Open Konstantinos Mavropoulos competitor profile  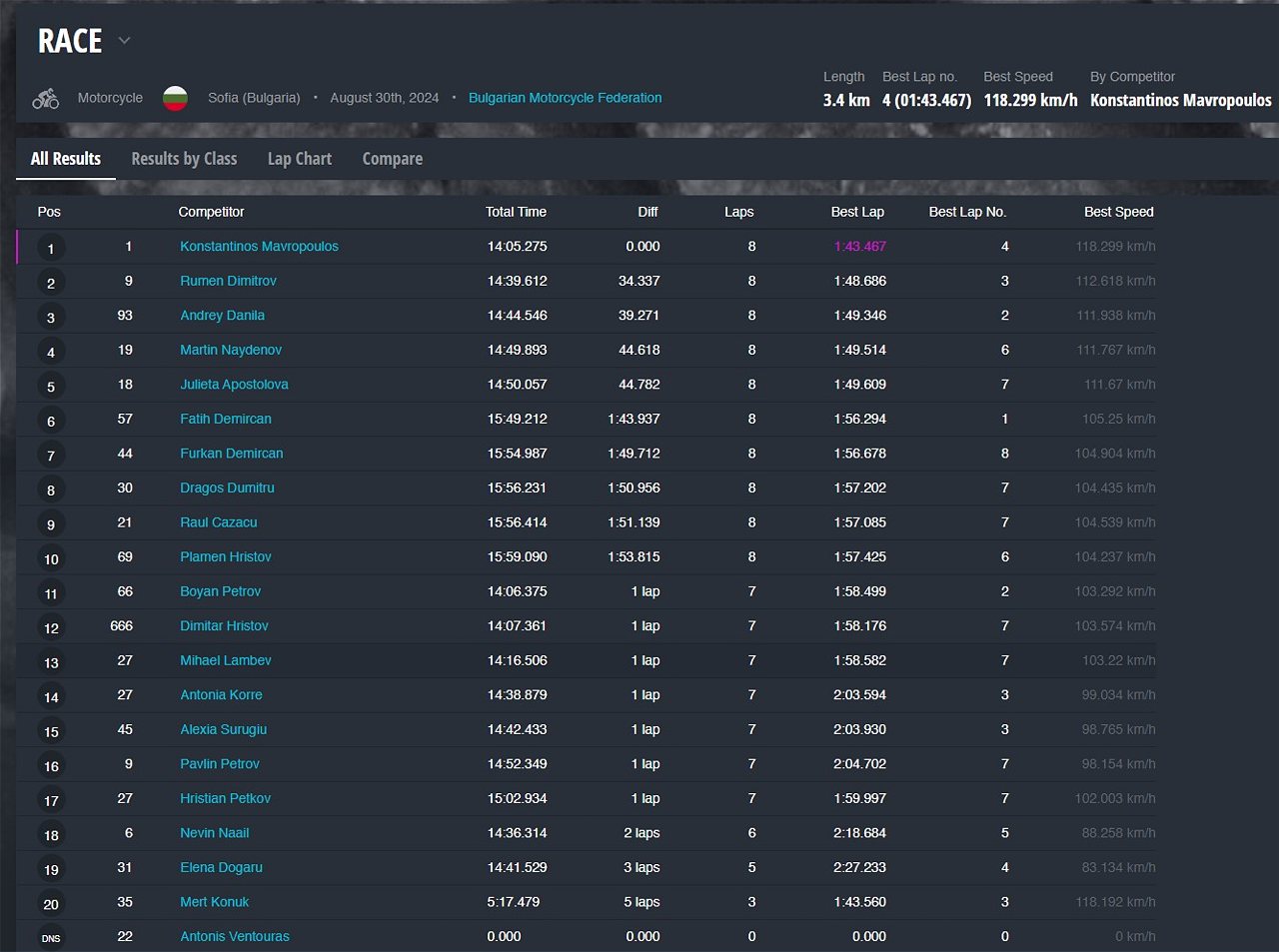(259, 246)
